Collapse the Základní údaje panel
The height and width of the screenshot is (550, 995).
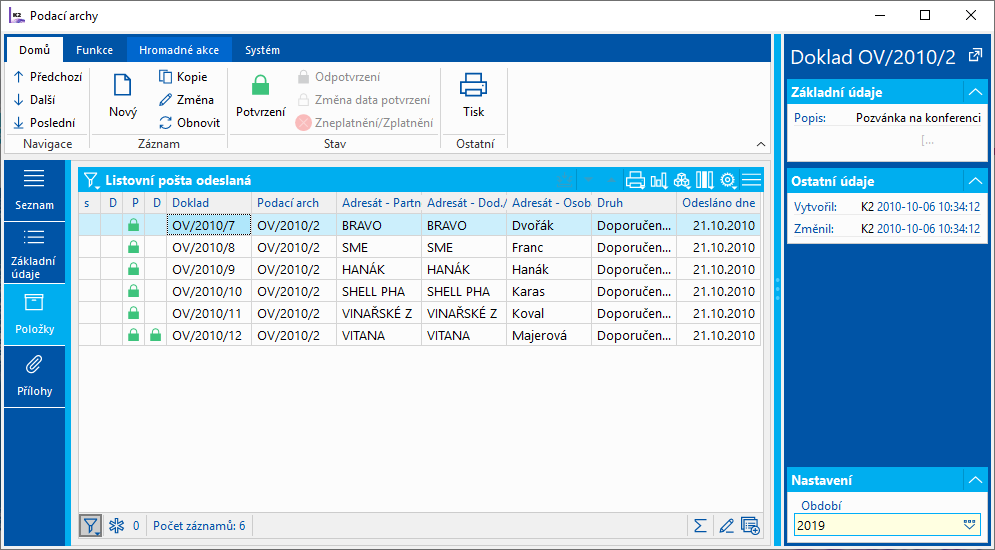975,93
